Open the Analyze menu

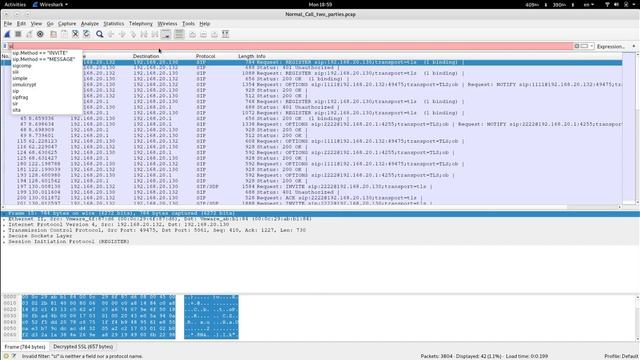click(90, 24)
